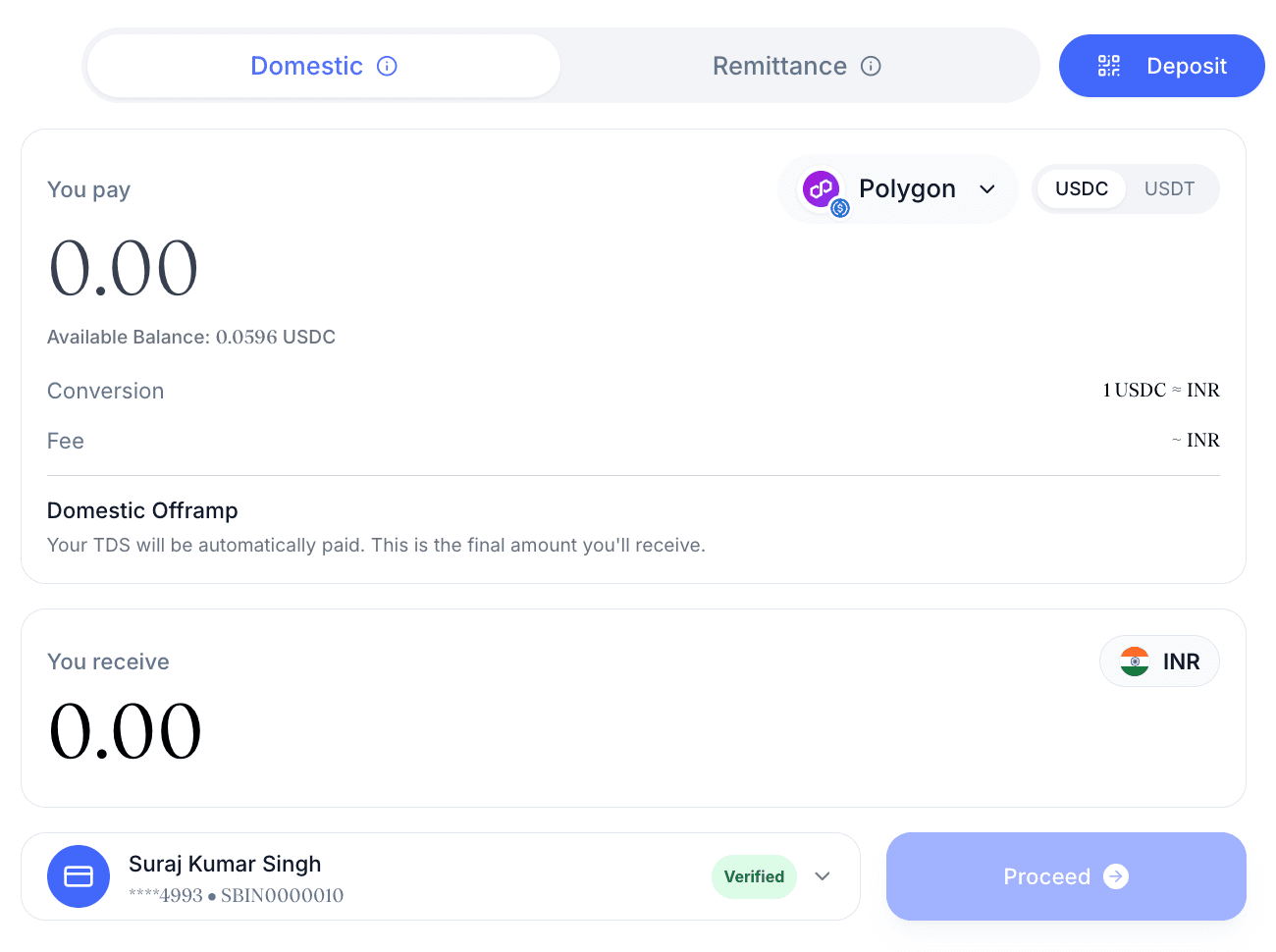Expand the bank account selector chevron
Screen dimensions: 1276x952
coord(823,876)
